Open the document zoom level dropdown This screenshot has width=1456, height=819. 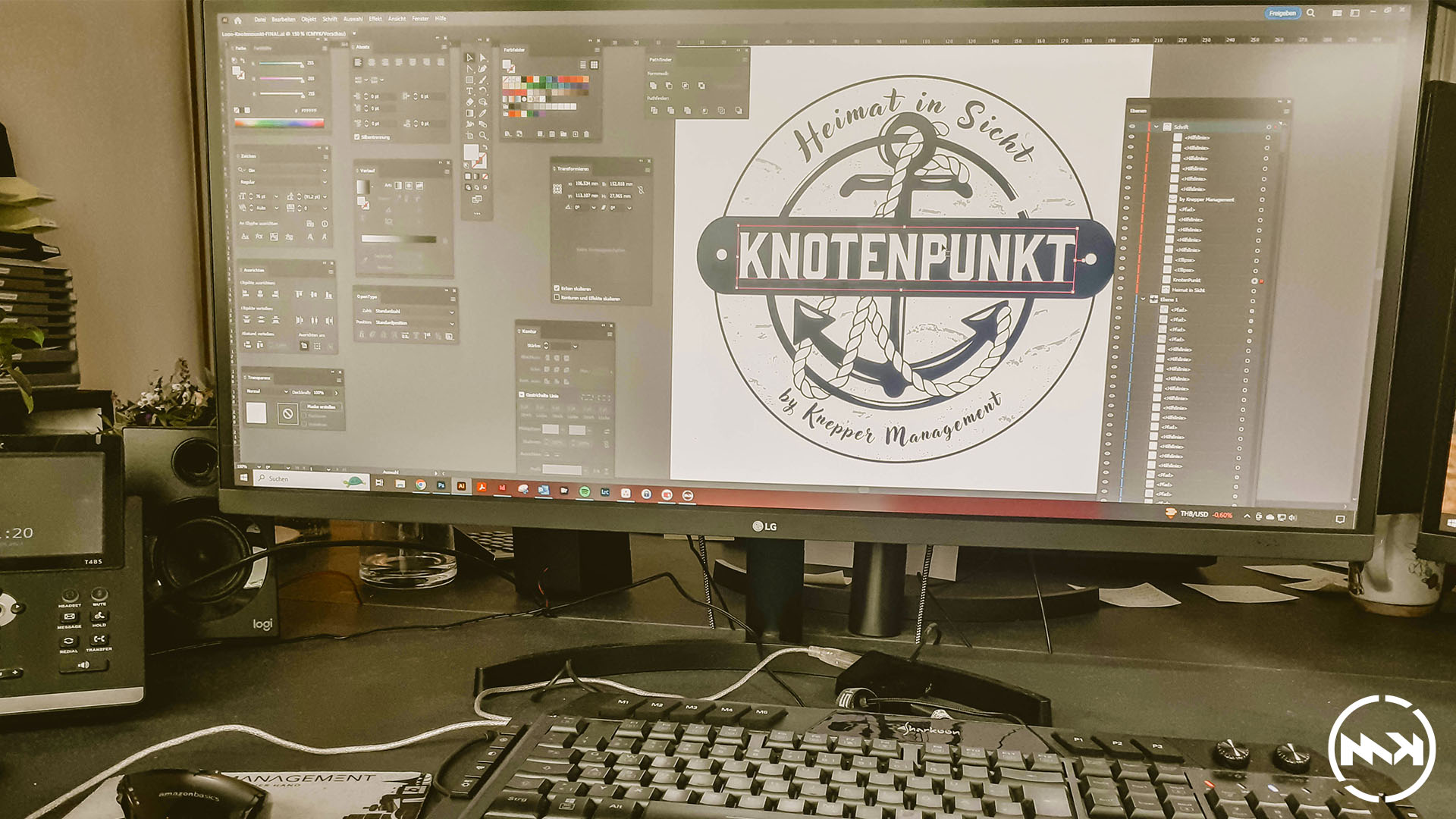pos(258,467)
